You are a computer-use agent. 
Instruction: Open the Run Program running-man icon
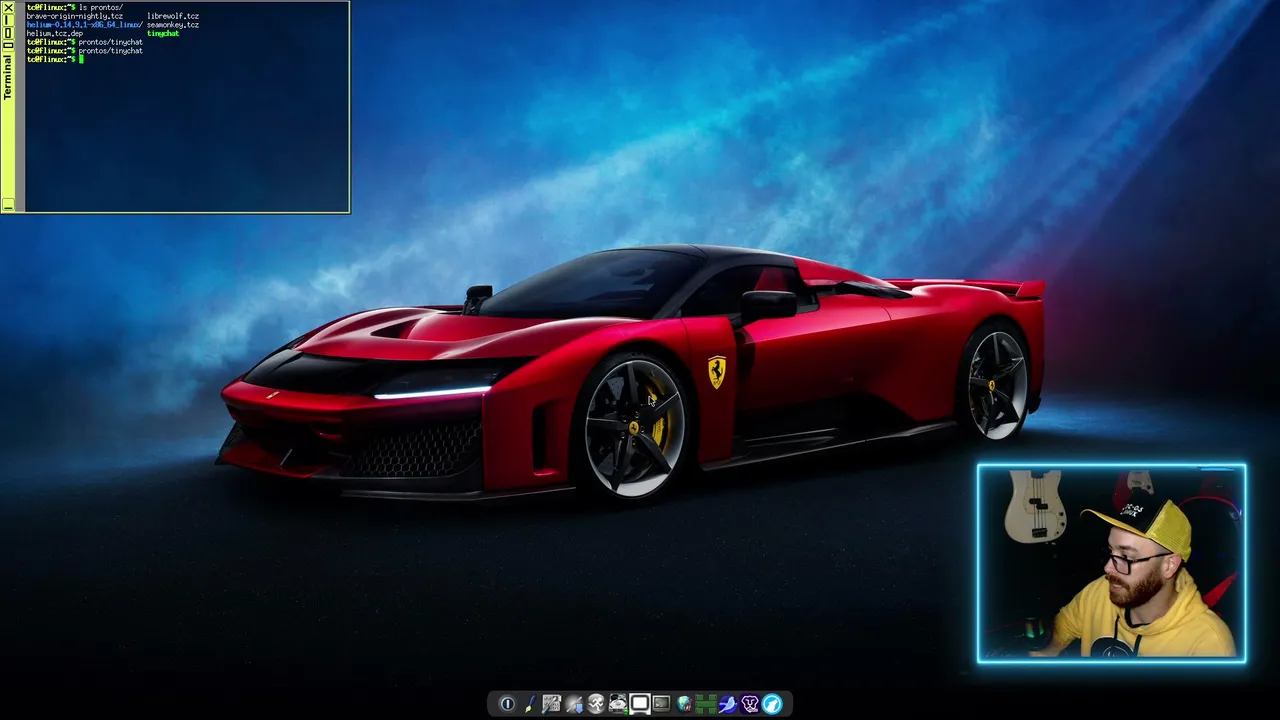(596, 704)
